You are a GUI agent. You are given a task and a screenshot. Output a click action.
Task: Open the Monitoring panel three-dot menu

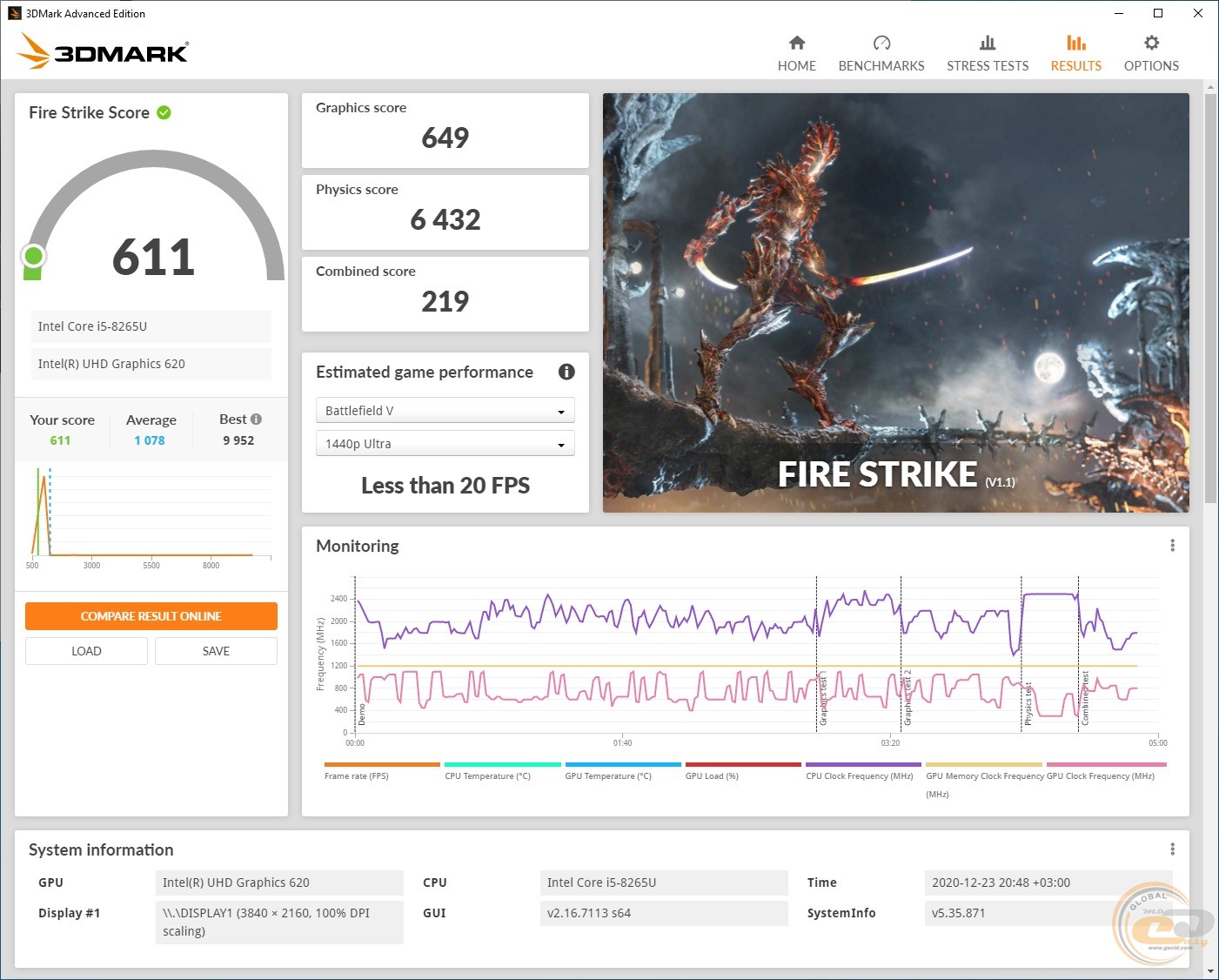(1172, 546)
